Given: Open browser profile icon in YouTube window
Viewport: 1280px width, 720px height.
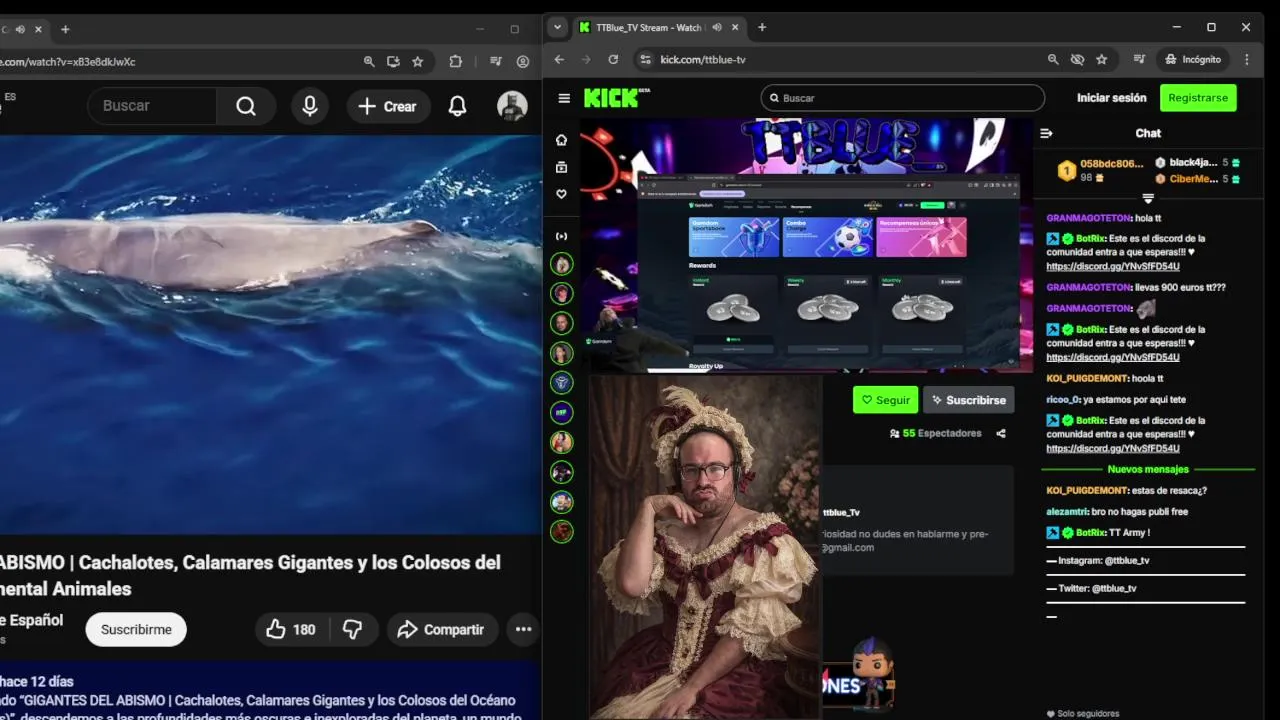Looking at the screenshot, I should coord(522,61).
